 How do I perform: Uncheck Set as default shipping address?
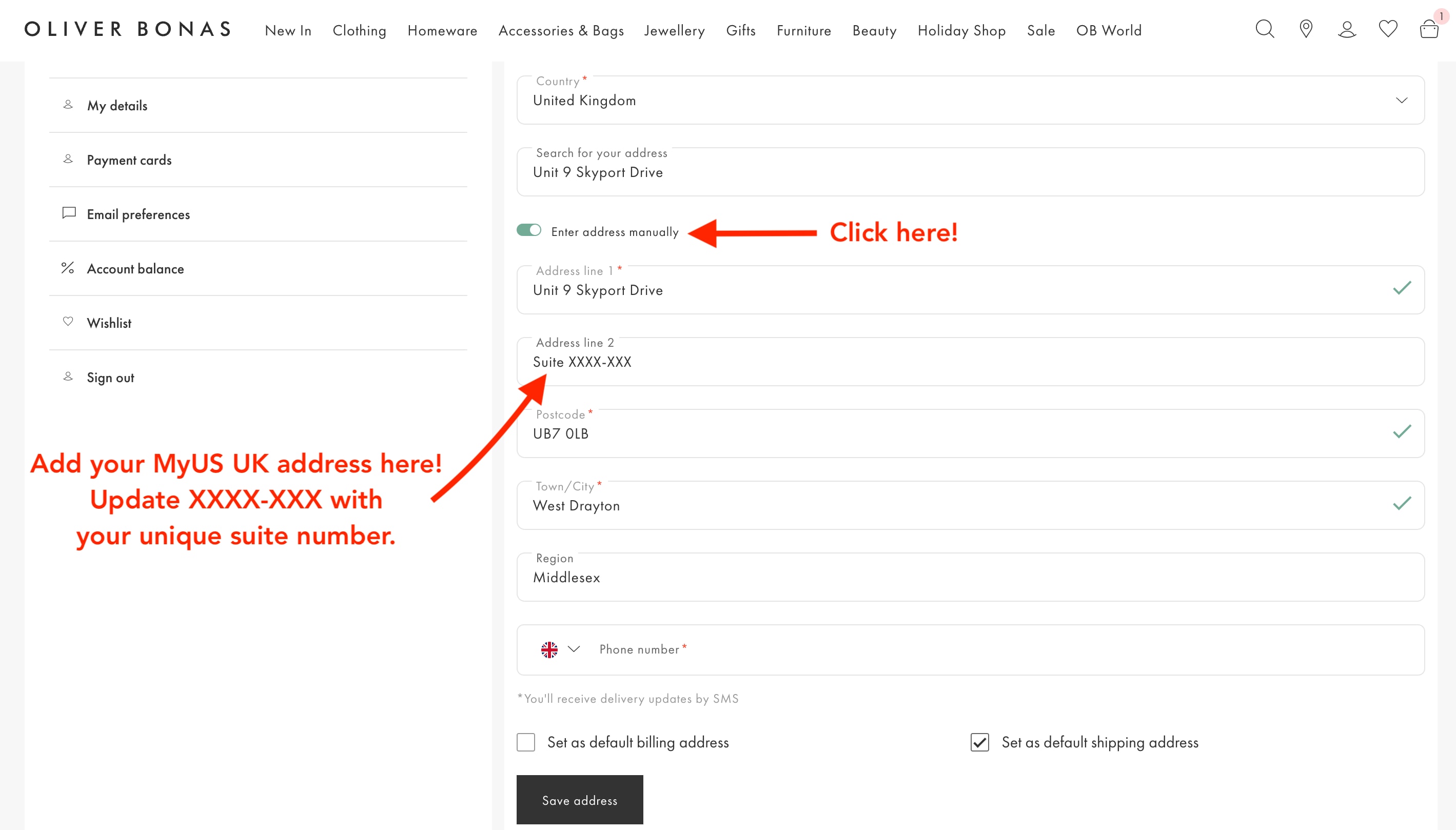pyautogui.click(x=979, y=742)
